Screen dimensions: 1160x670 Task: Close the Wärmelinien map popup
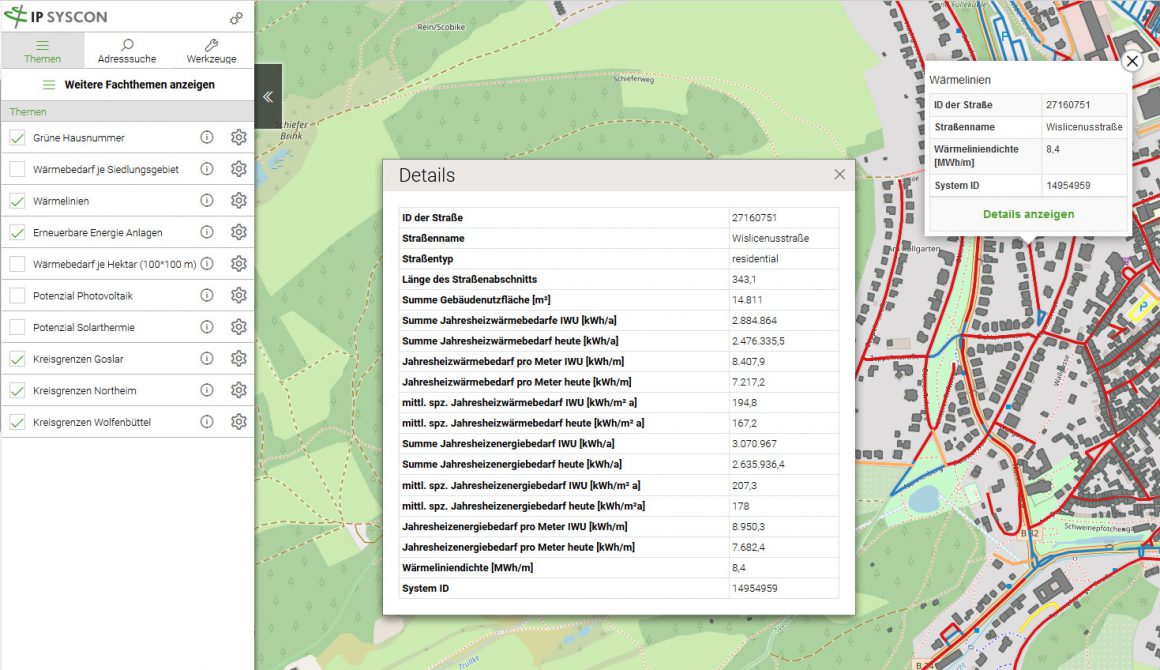(1131, 62)
